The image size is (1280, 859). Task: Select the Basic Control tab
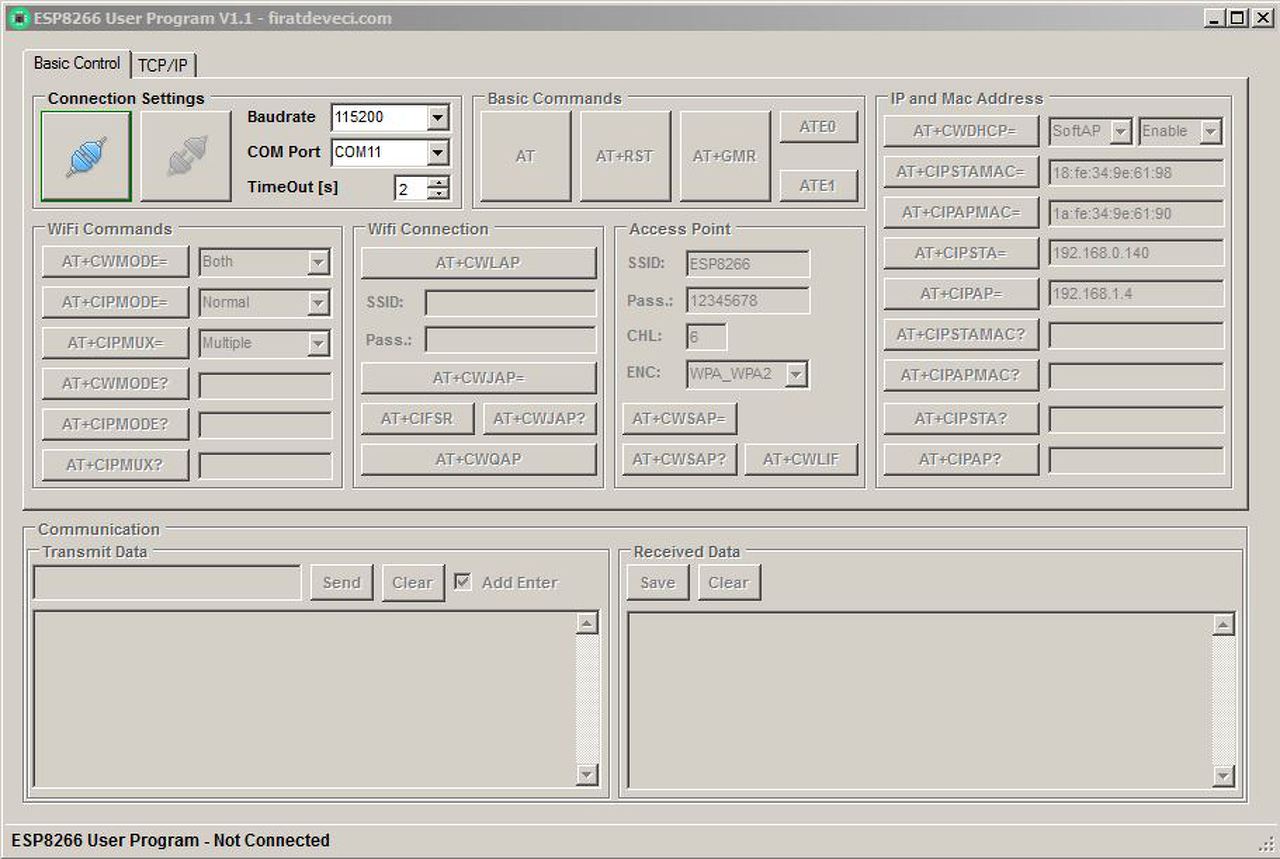77,63
